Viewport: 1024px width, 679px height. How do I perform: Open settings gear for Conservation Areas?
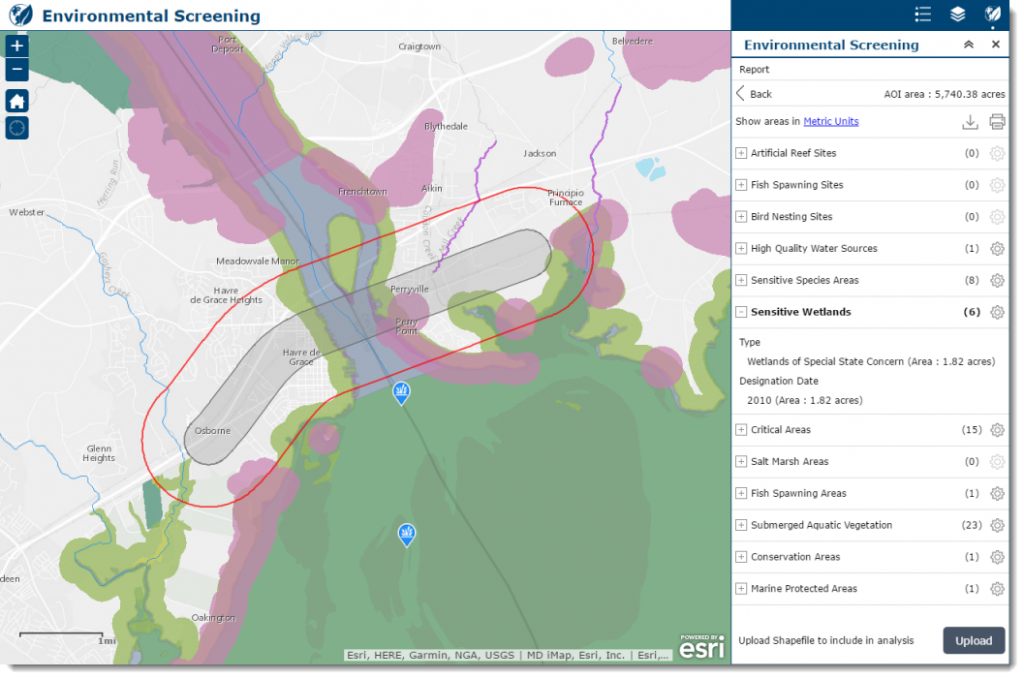point(997,557)
